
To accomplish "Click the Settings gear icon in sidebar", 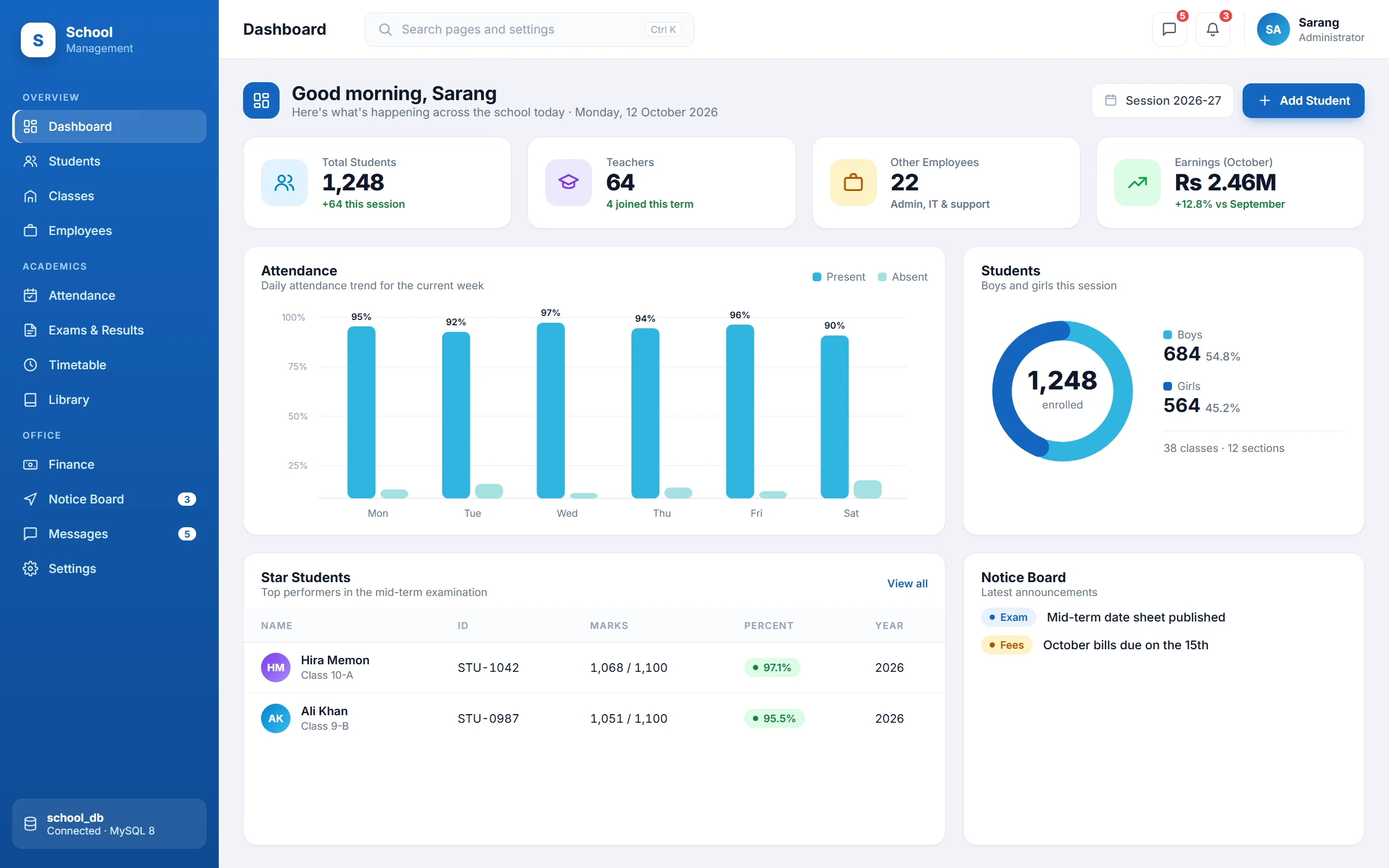I will [31, 569].
